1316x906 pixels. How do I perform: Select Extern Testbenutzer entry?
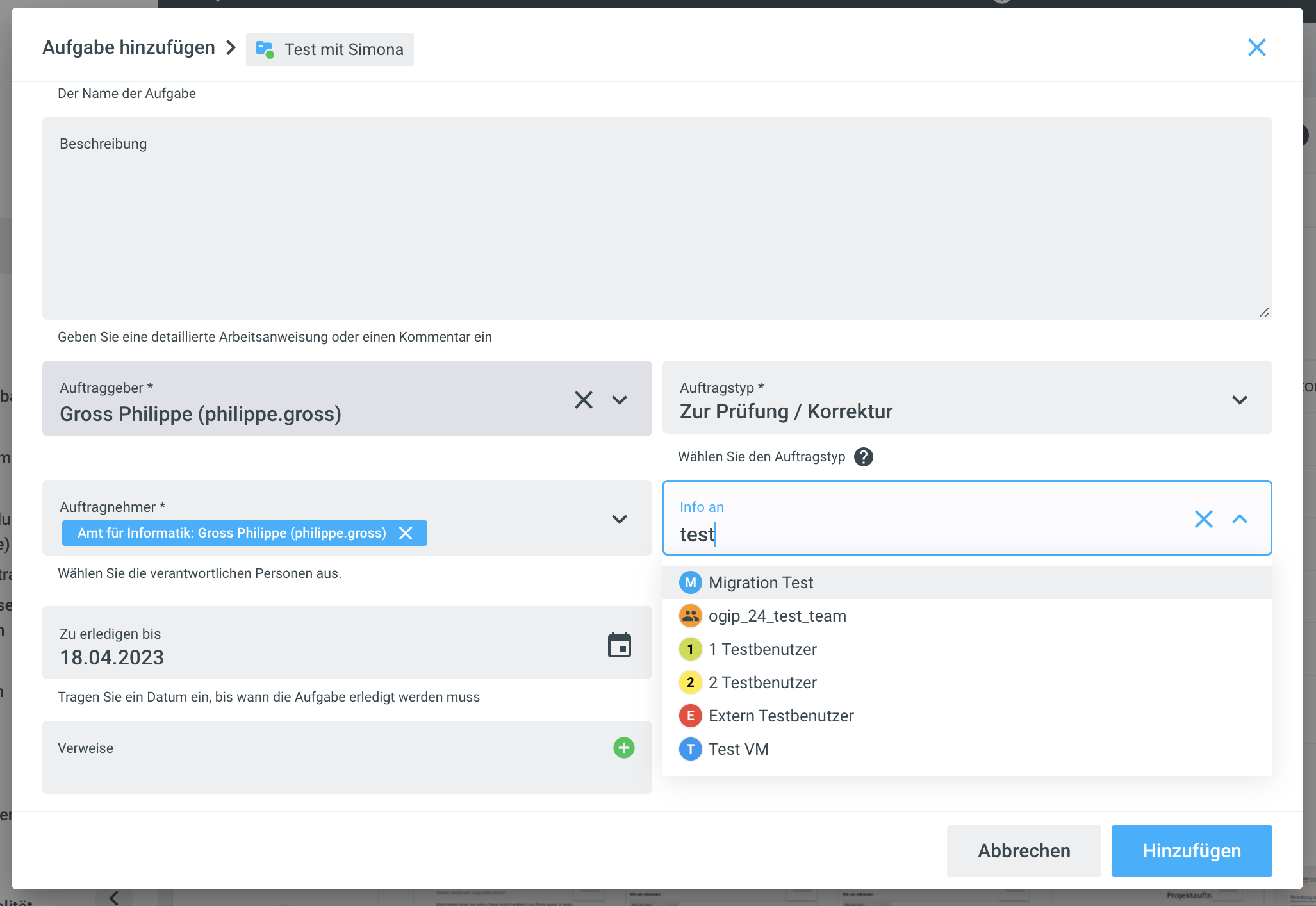point(780,716)
